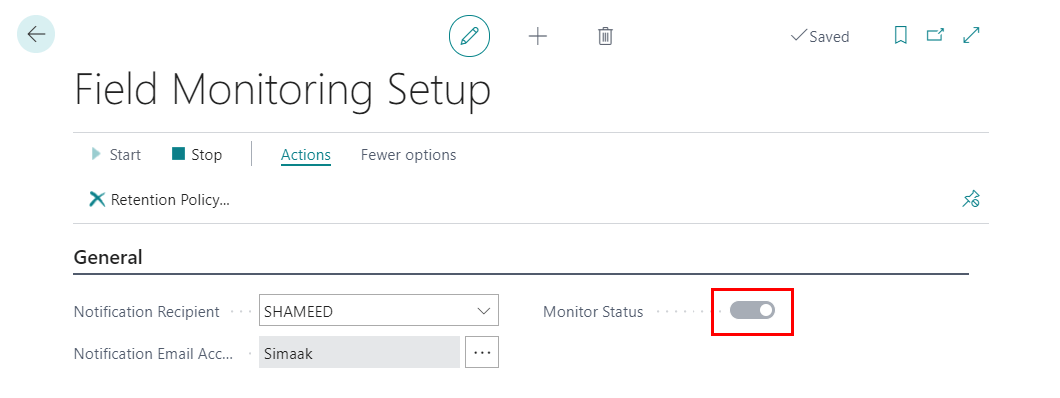
Task: Click the pencil edit icon
Action: point(469,36)
